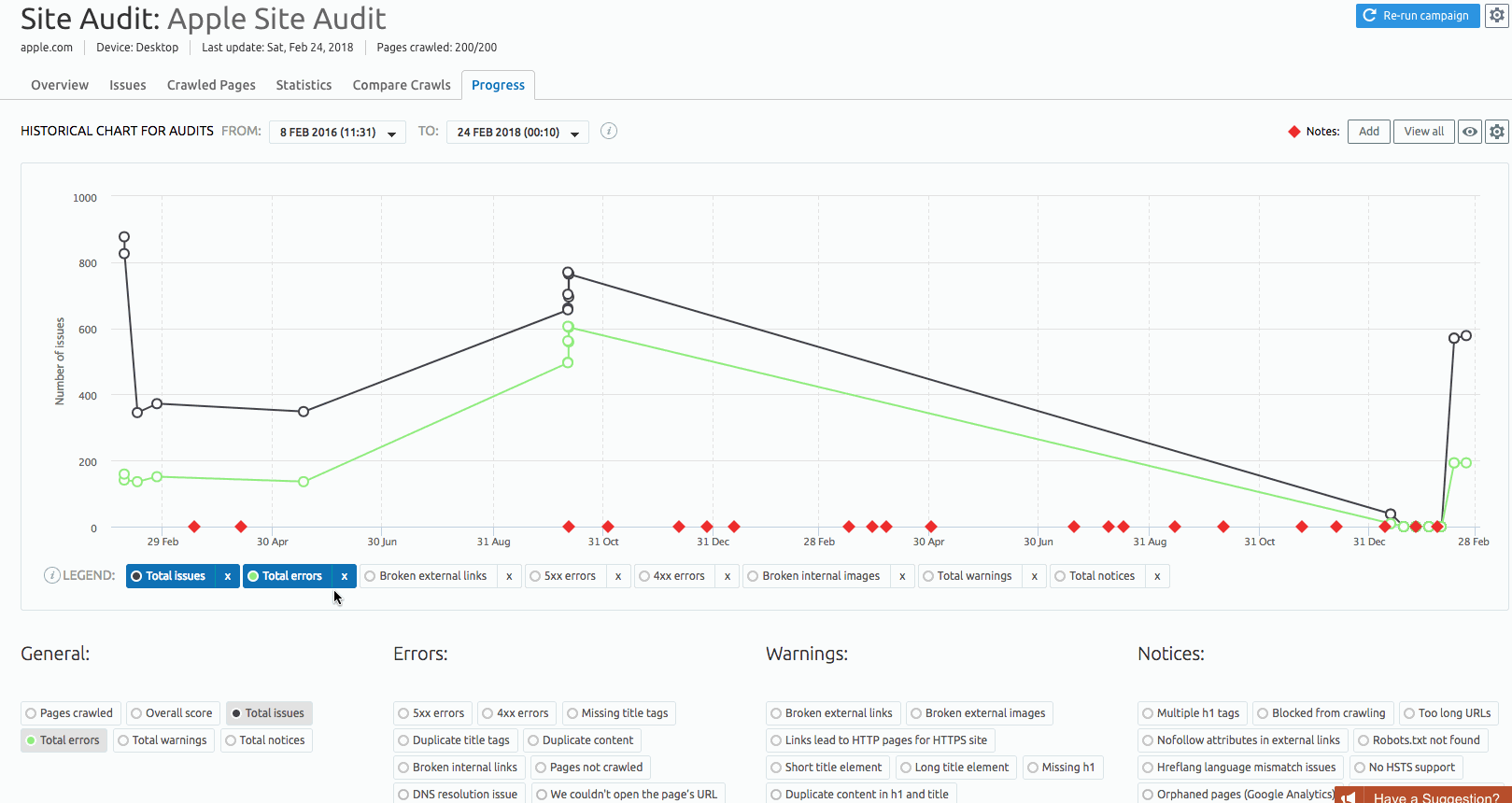Viewport: 1512px width, 803px height.
Task: Click the megaphone Have a Suggestion icon
Action: [x=1349, y=797]
